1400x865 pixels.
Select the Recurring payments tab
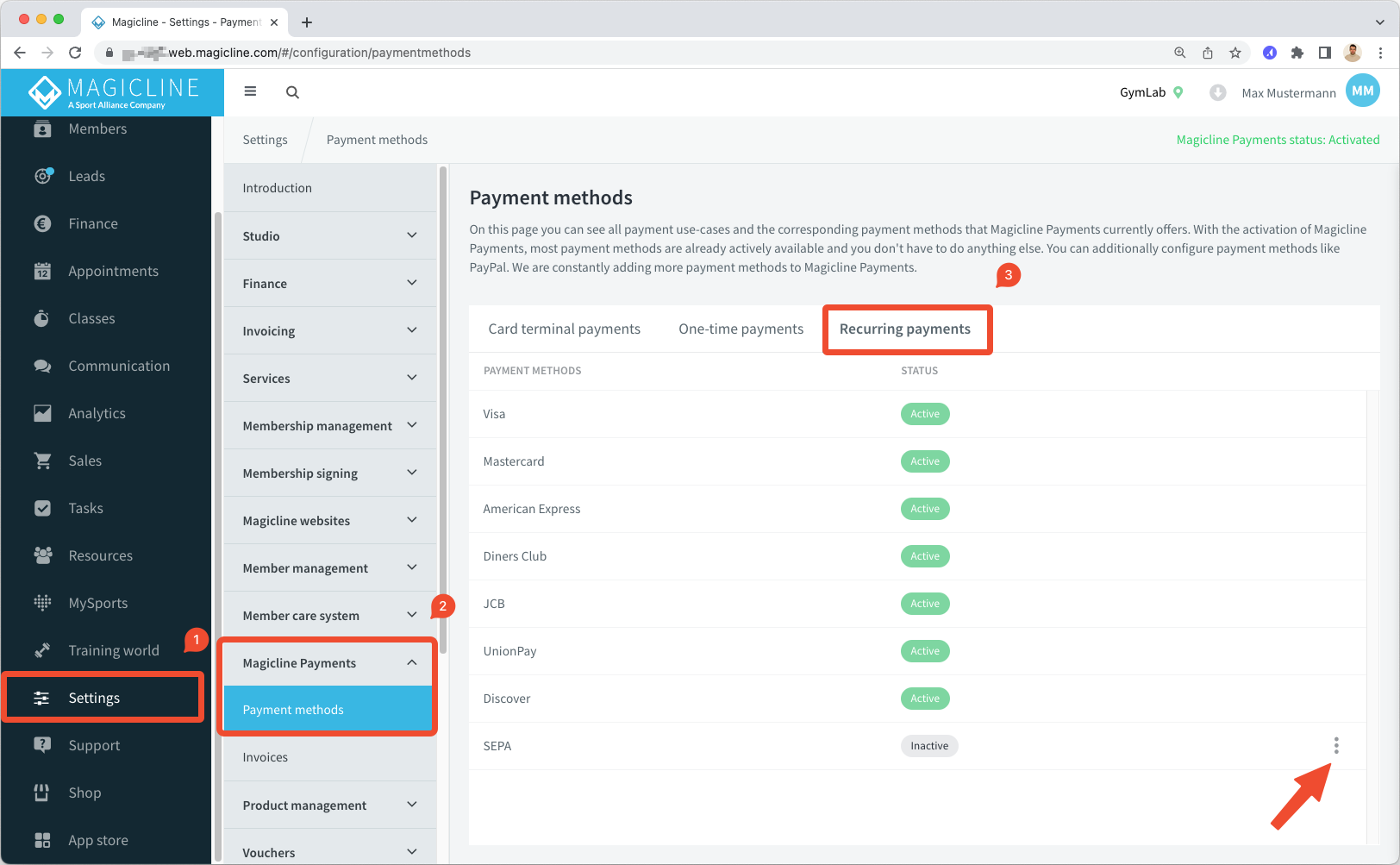pyautogui.click(x=905, y=329)
